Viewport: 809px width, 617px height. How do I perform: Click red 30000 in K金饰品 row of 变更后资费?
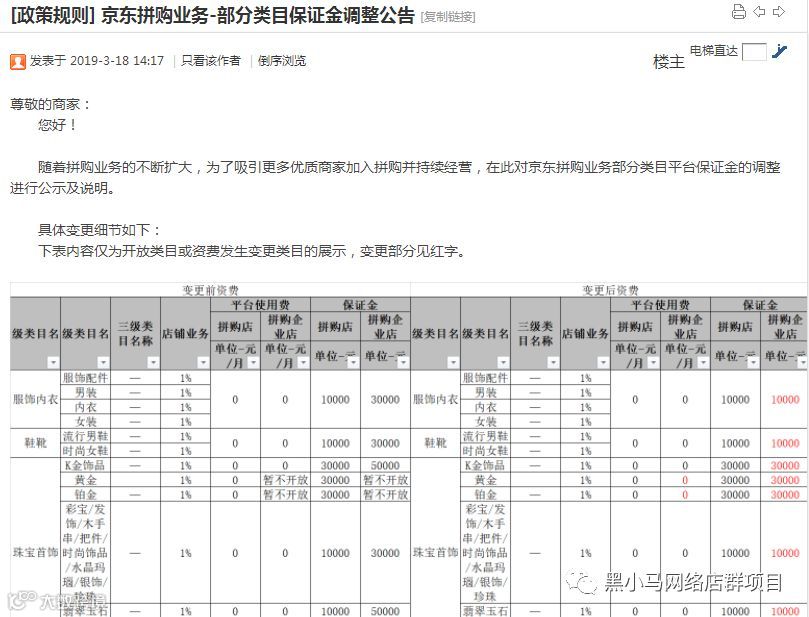785,465
